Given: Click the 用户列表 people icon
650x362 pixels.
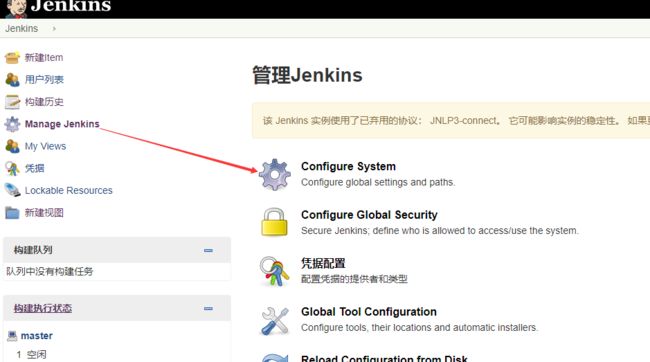Looking at the screenshot, I should 12,80.
